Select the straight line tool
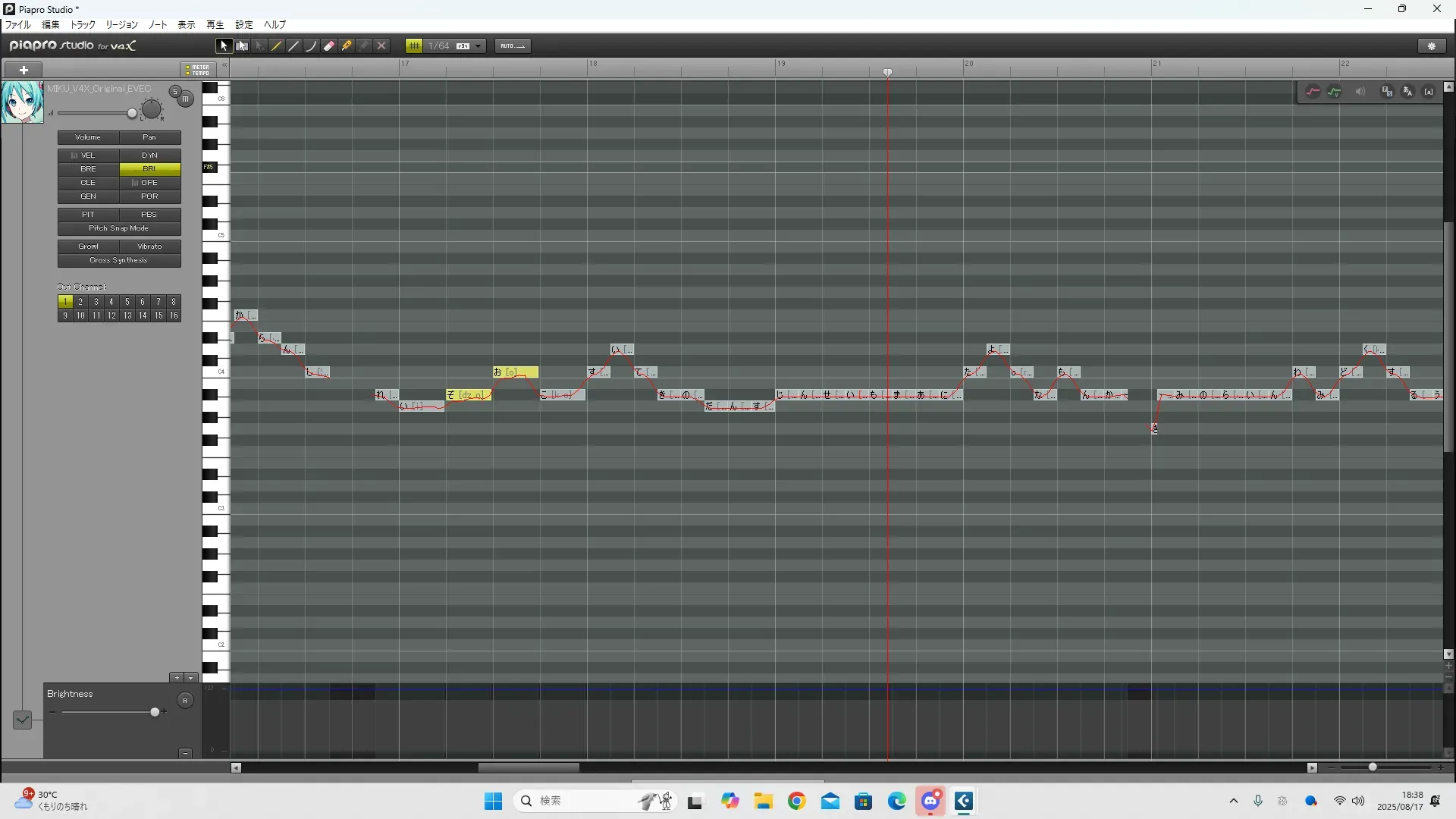Screen dimensions: 1456x819 pyautogui.click(x=293, y=46)
